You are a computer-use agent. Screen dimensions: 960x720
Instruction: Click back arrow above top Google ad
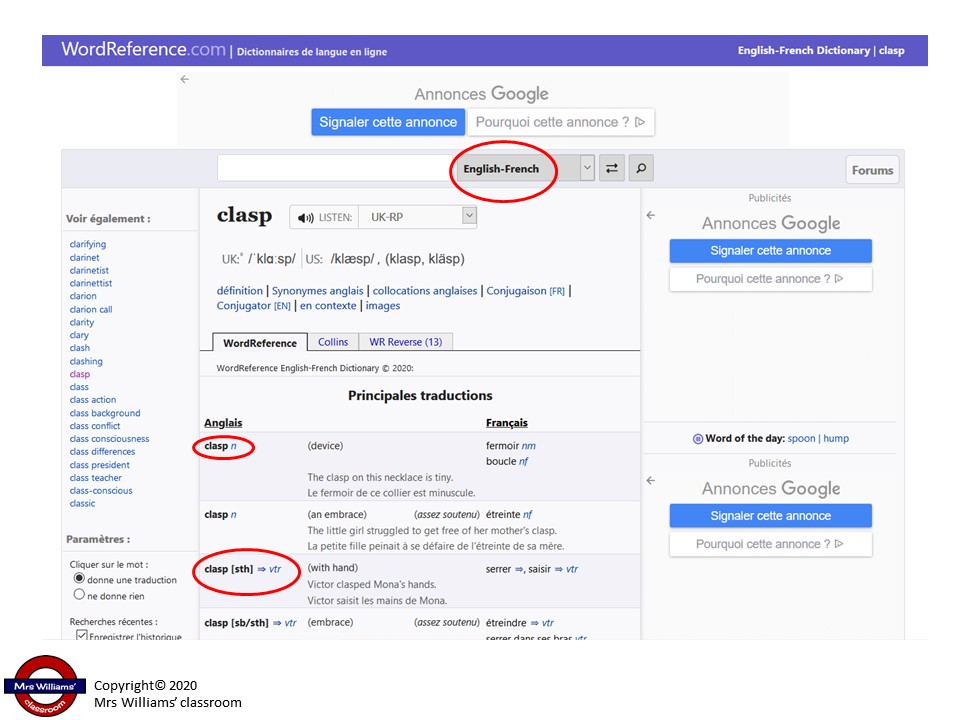(x=185, y=80)
